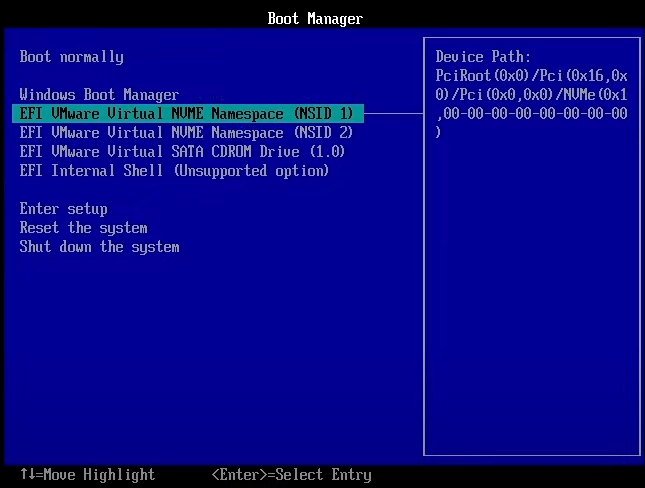Screen dimensions: 645x488
Task: Click Reset the system
Action: click(83, 228)
